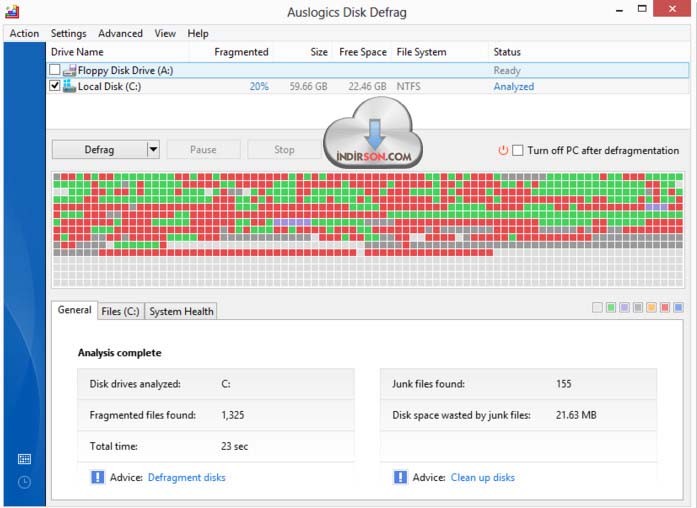This screenshot has width=697, height=508.
Task: Enable Turn off PC after defragmentation
Action: 518,150
